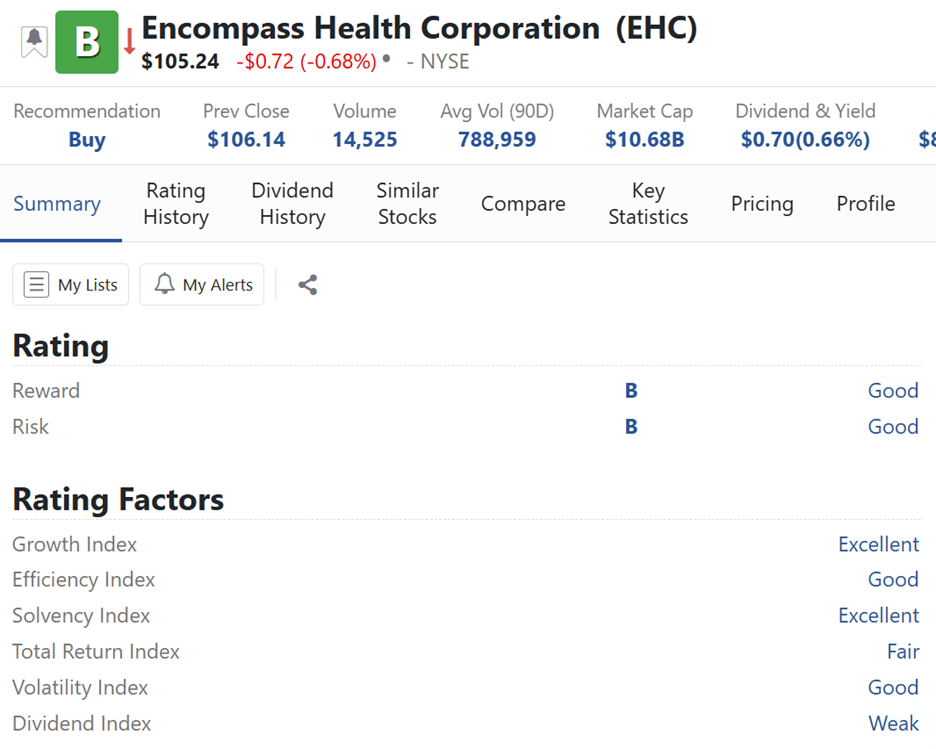Click the Market Cap $10.68B value
Viewport: 936px width, 749px height.
pos(645,140)
